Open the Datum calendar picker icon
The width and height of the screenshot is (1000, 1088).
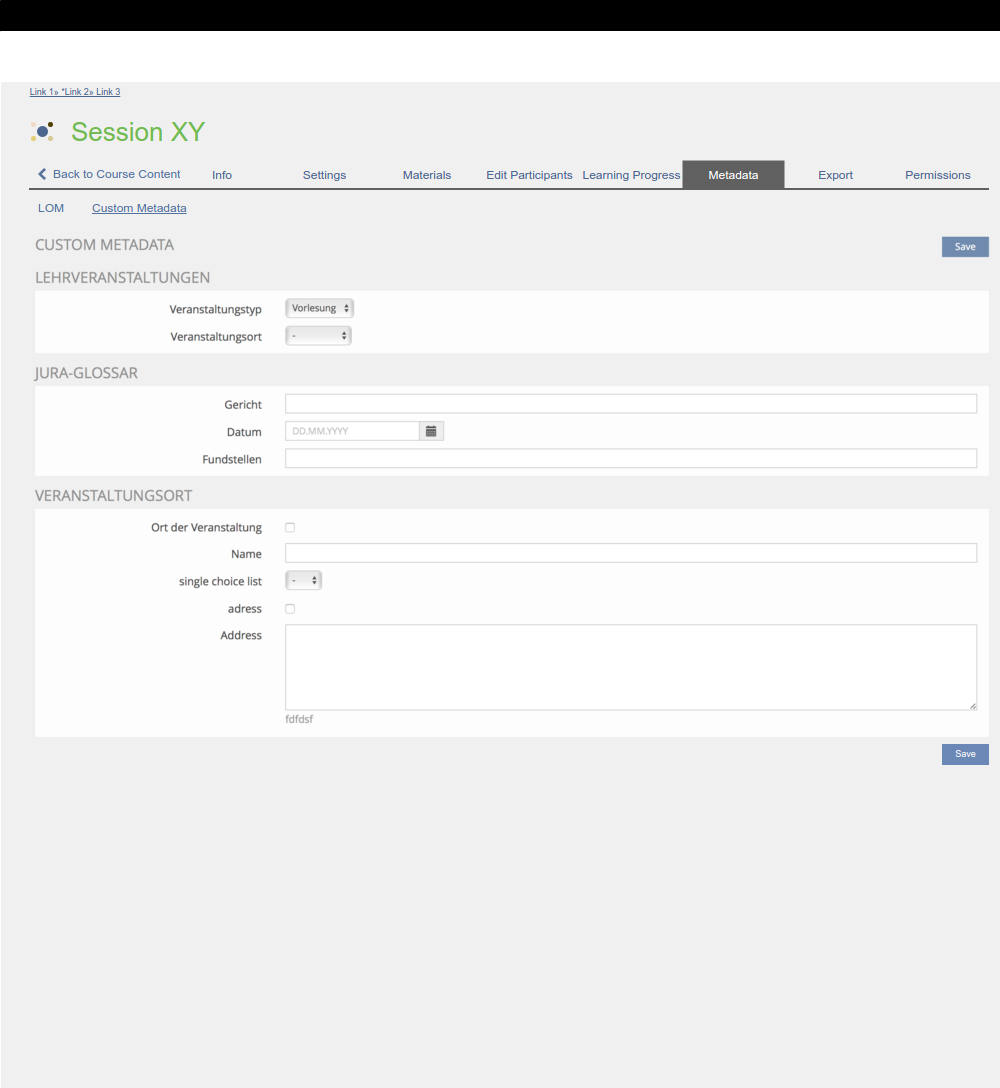pyautogui.click(x=431, y=431)
